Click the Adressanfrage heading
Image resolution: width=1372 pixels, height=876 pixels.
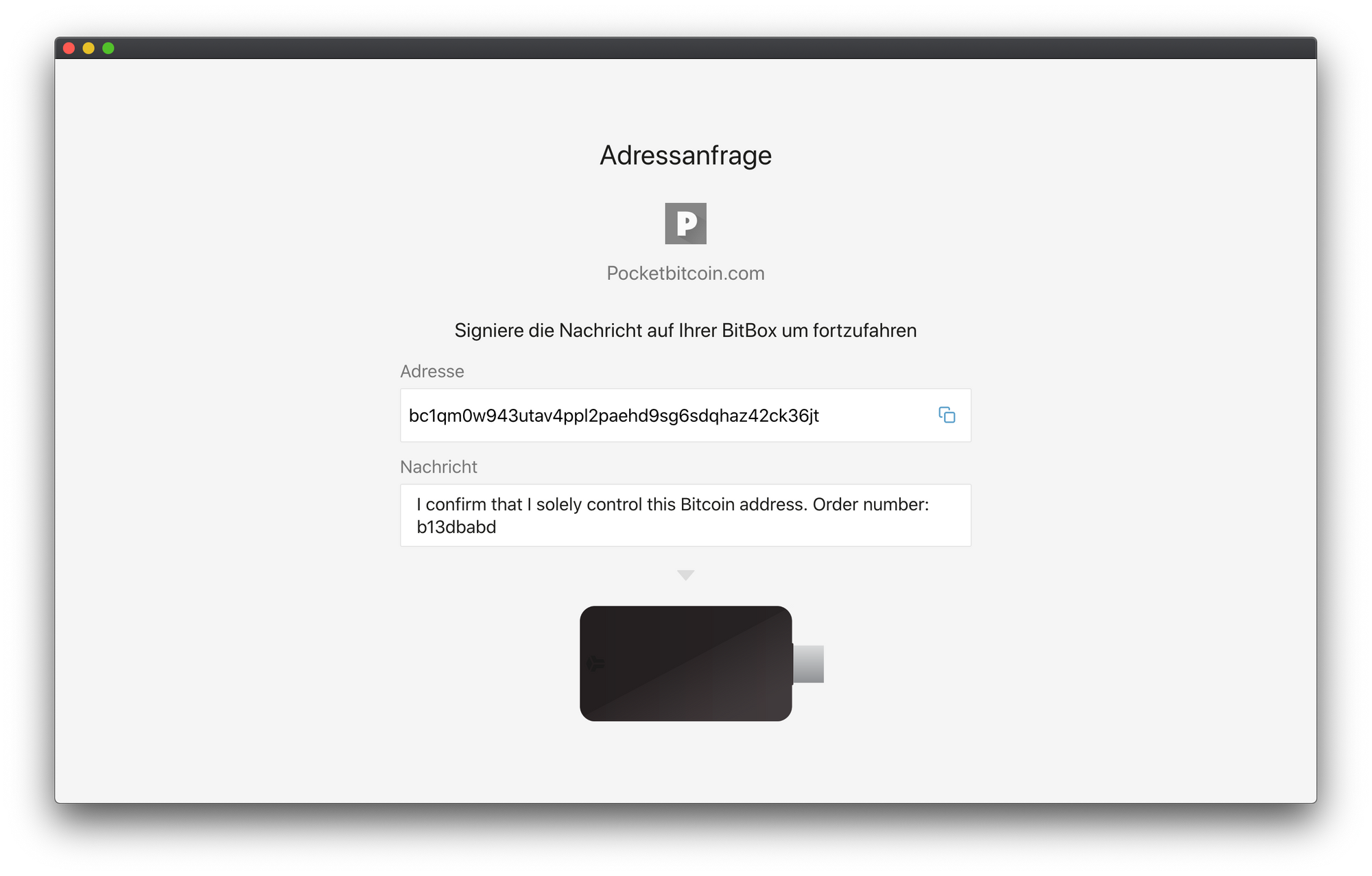[x=685, y=155]
